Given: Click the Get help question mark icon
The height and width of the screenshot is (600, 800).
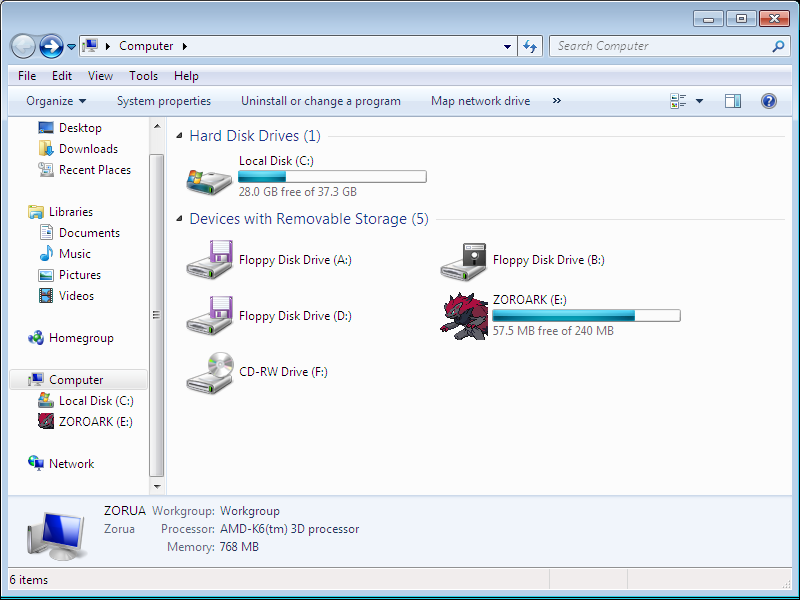Looking at the screenshot, I should coord(769,101).
